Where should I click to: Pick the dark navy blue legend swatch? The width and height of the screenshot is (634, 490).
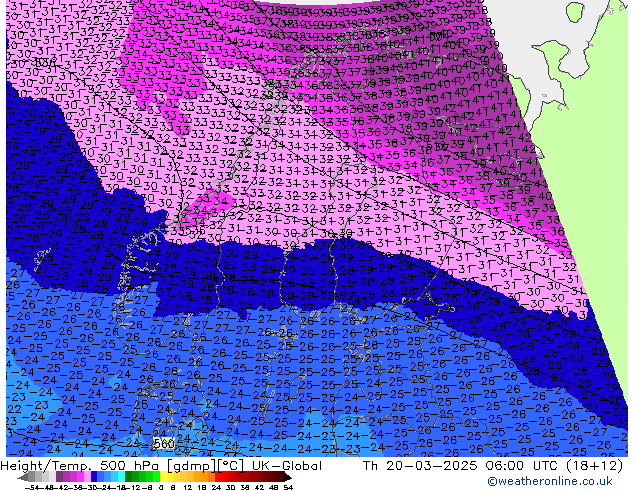(x=94, y=478)
